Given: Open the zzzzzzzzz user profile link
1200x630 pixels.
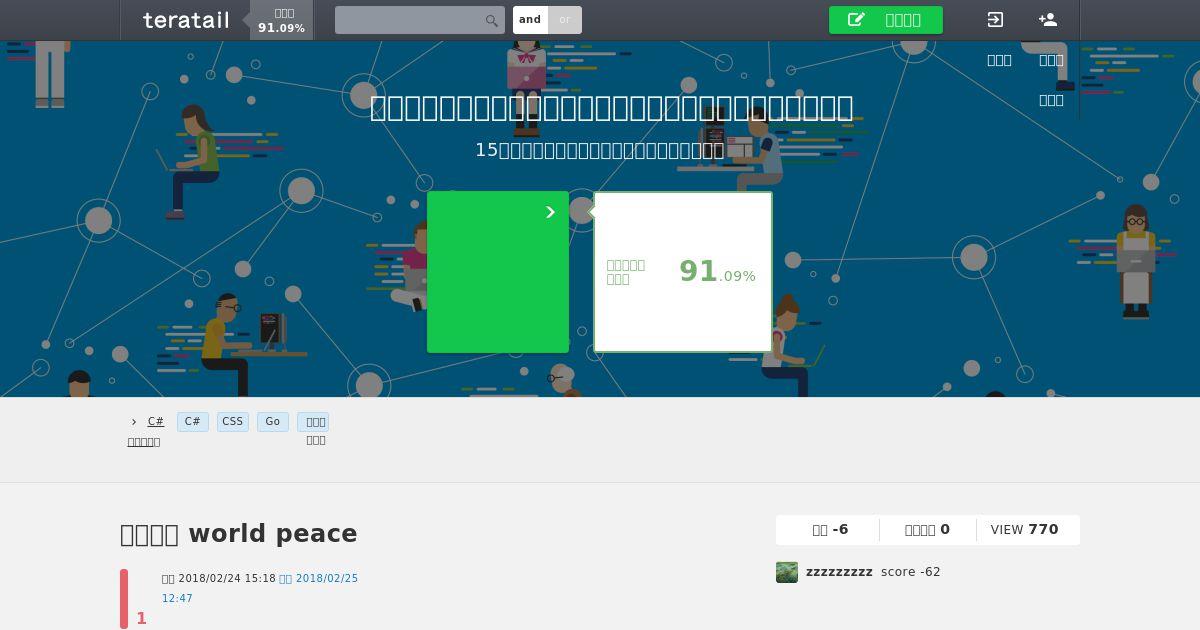Looking at the screenshot, I should click(839, 572).
